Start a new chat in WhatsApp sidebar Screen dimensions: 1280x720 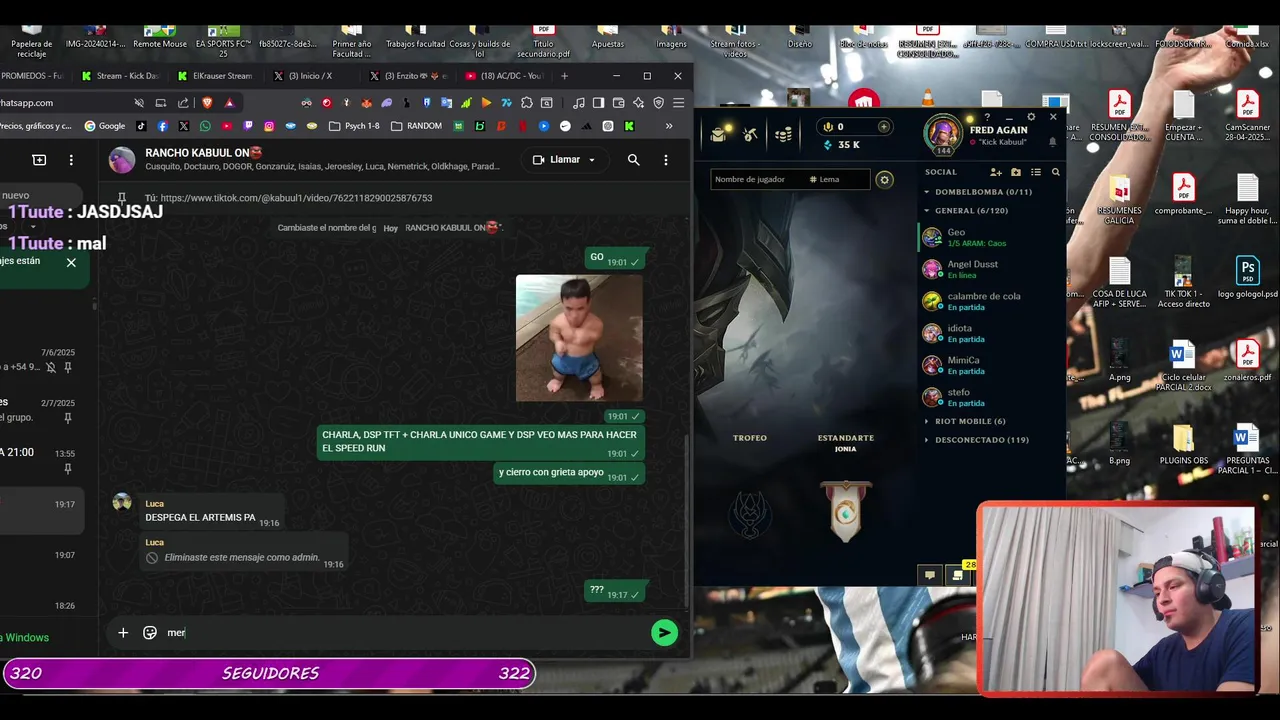click(x=39, y=160)
